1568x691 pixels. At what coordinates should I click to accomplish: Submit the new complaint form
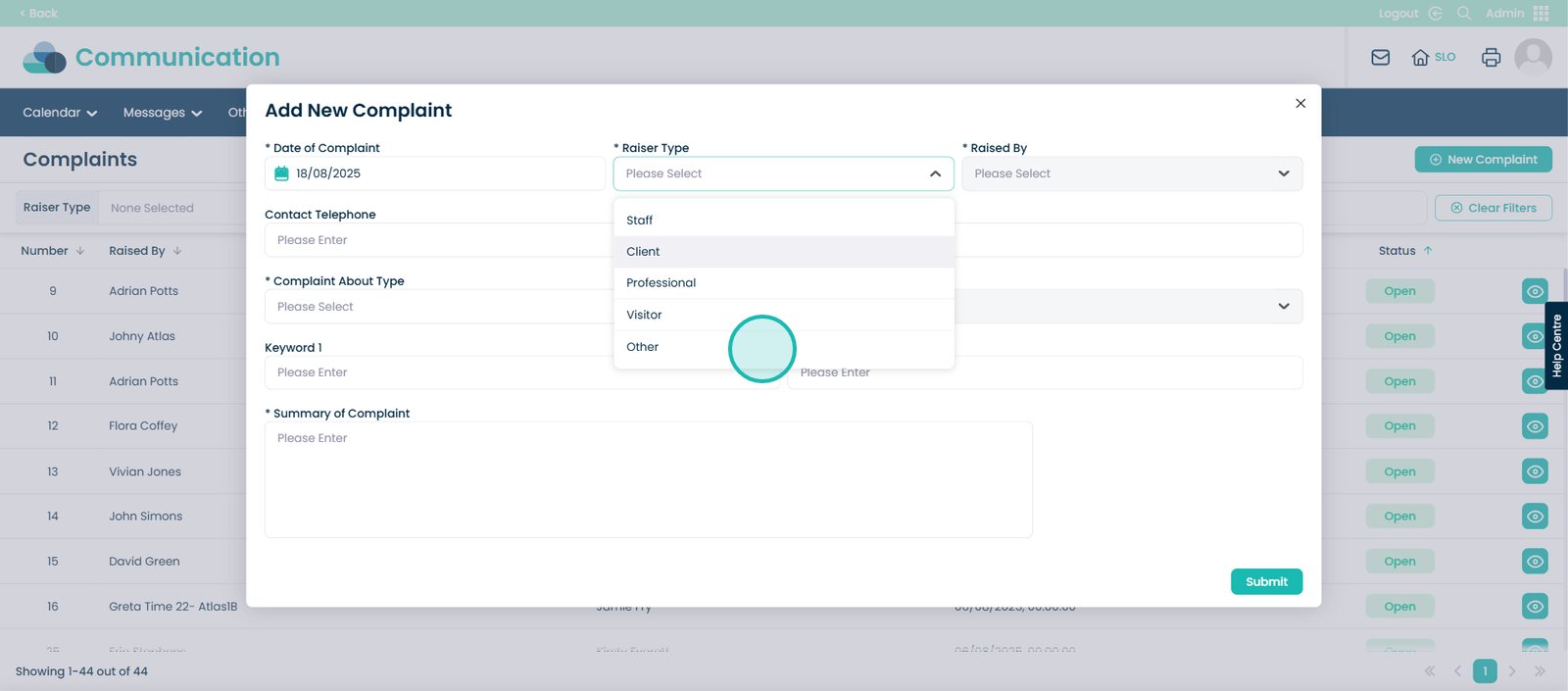tap(1266, 582)
